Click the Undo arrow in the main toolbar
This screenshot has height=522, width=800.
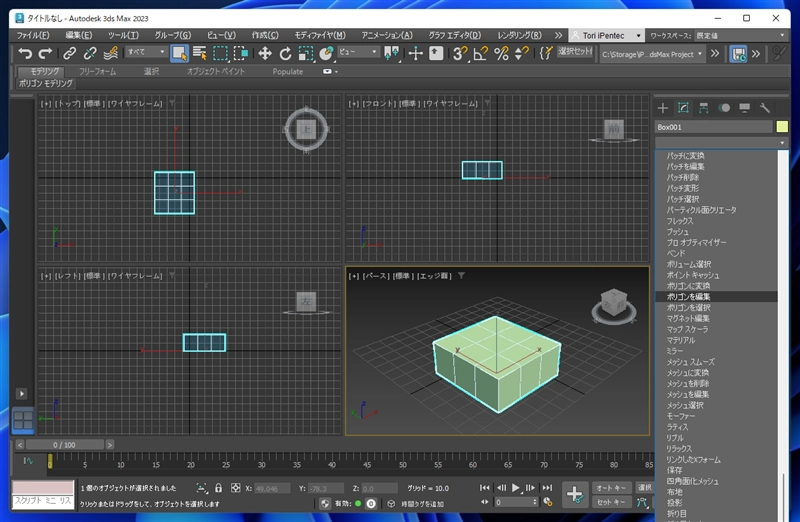point(24,53)
